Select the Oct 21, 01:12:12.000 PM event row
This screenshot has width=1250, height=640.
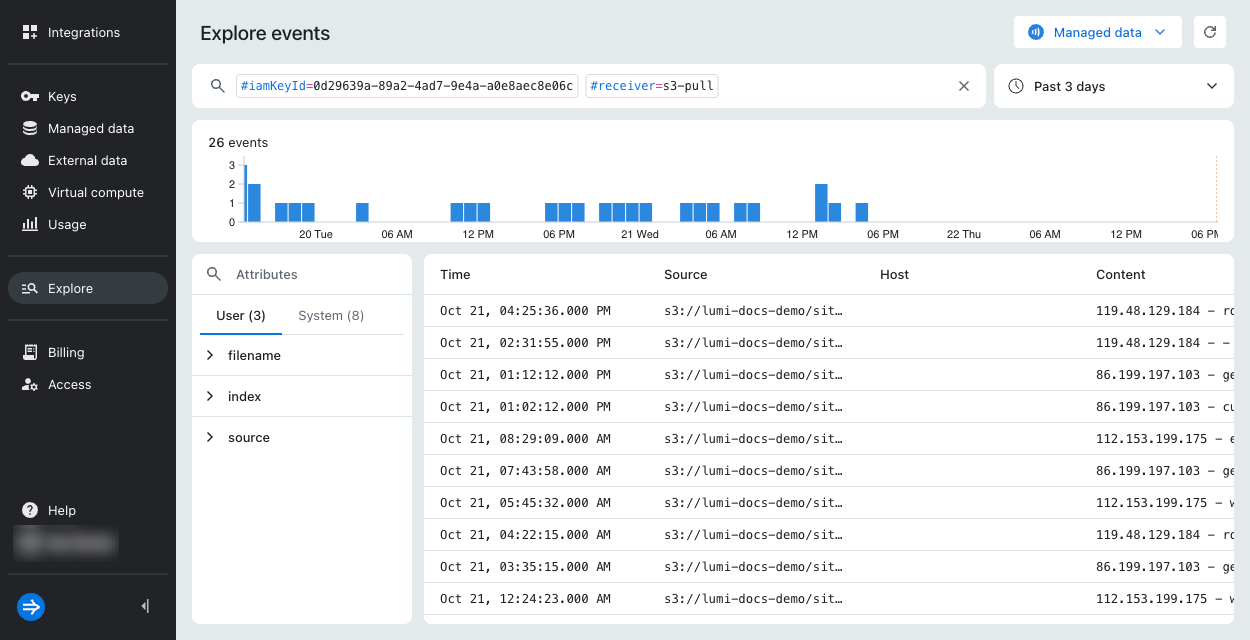point(829,374)
